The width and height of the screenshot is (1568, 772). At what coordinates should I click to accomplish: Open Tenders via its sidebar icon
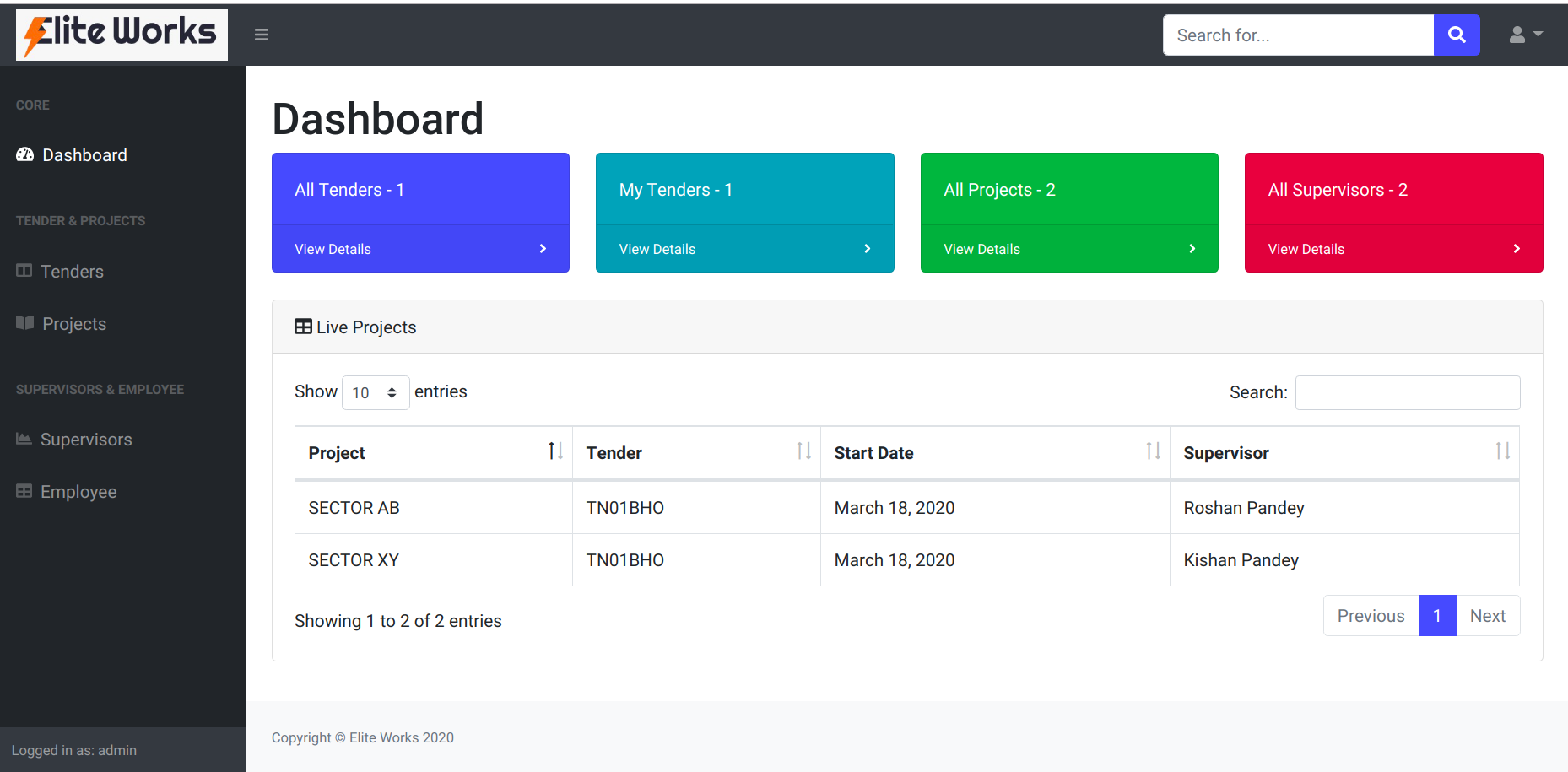pos(24,271)
